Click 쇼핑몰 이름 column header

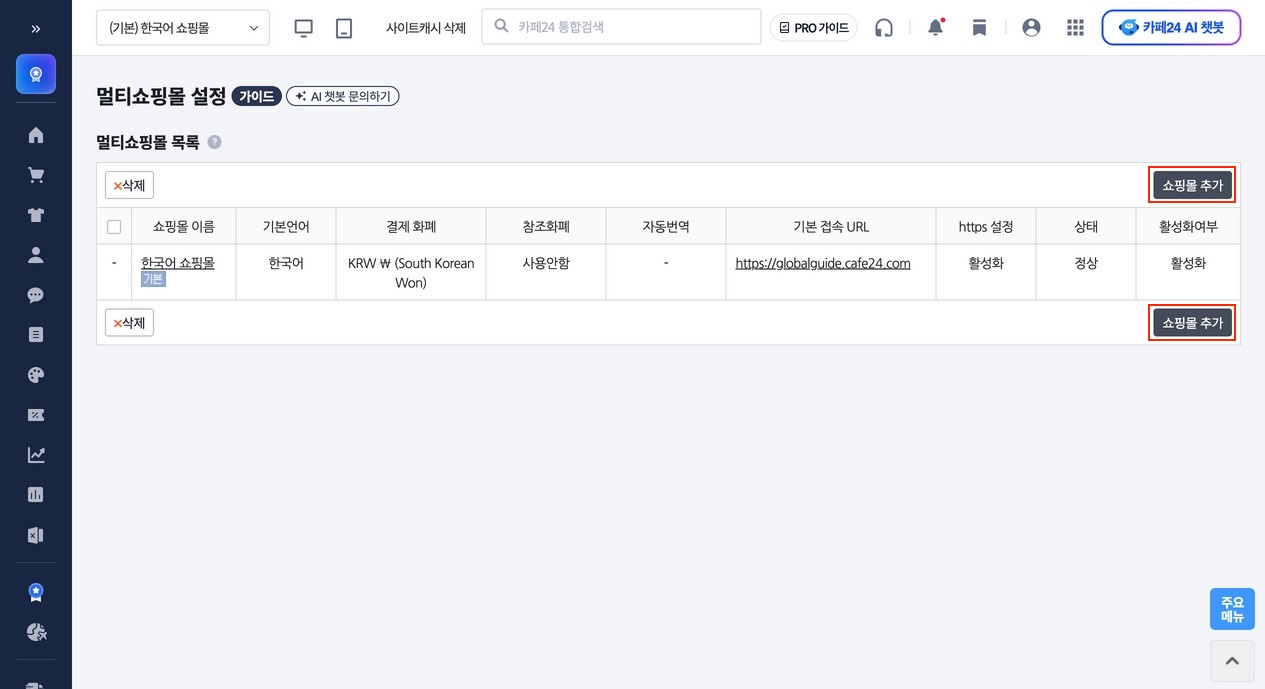184,227
